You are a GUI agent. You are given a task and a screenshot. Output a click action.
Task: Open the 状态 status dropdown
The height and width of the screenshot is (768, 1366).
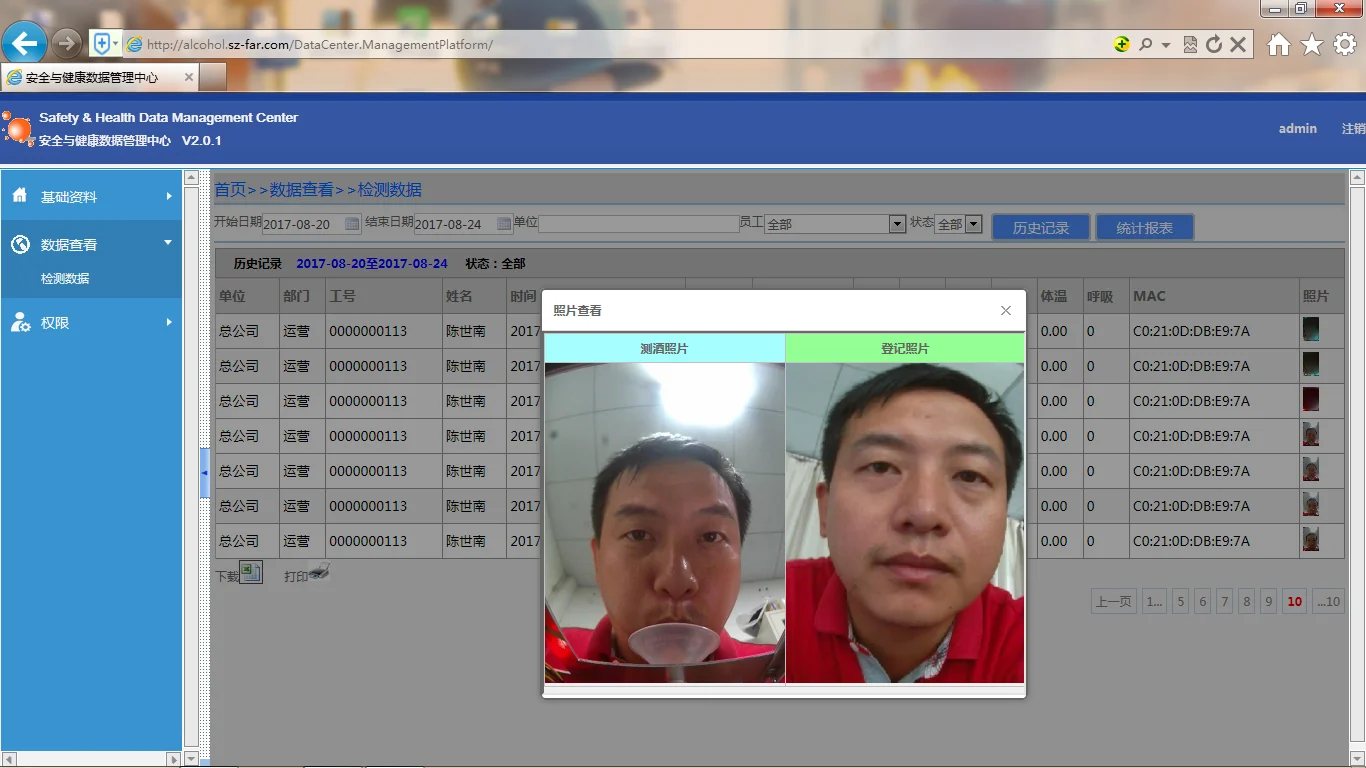click(973, 225)
